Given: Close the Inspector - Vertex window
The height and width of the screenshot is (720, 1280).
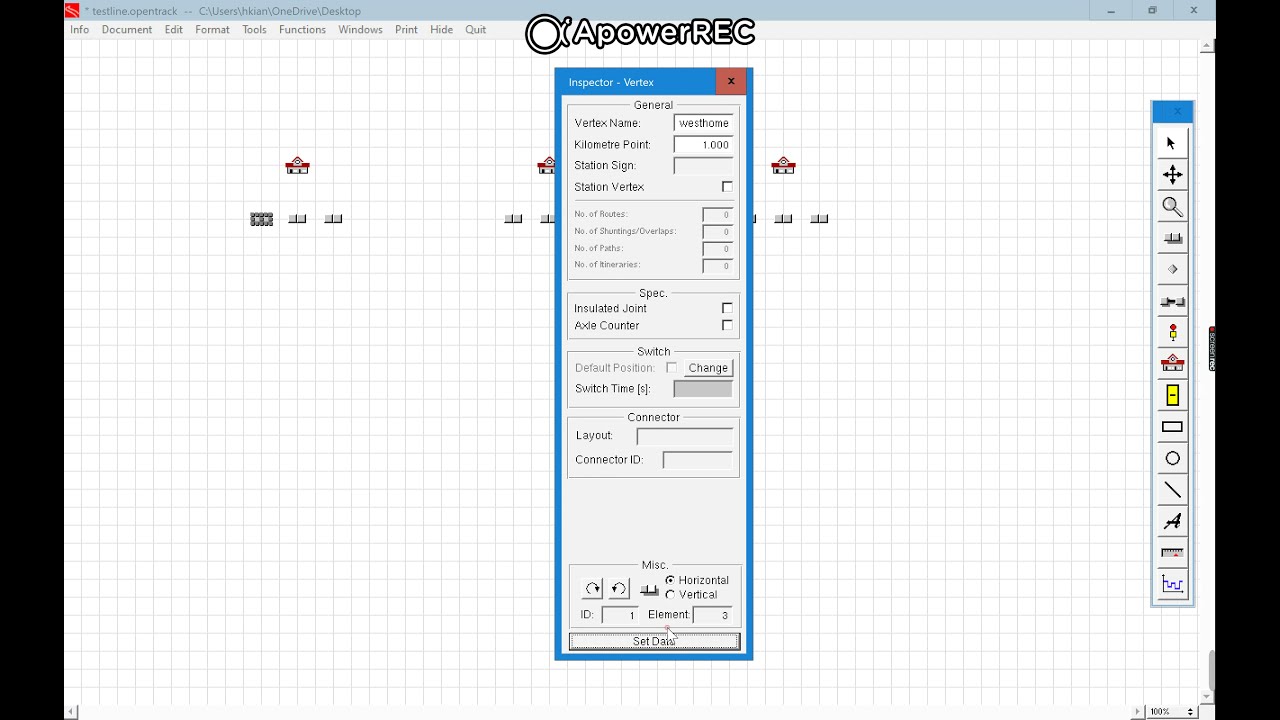Looking at the screenshot, I should point(731,82).
